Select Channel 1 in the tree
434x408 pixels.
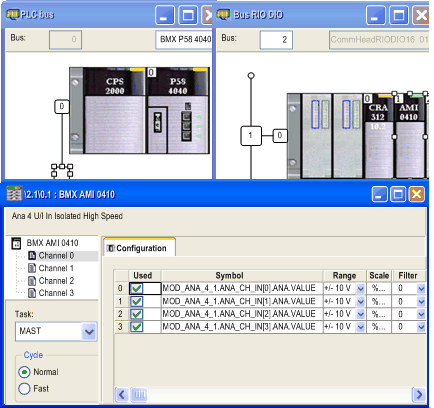tap(56, 268)
